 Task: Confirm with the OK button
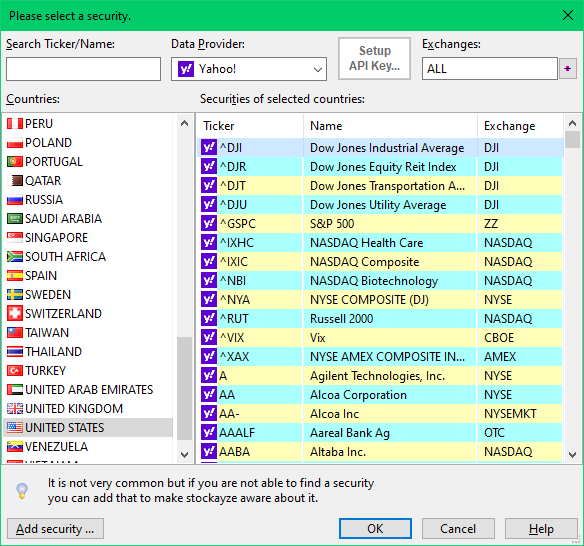pyautogui.click(x=375, y=529)
